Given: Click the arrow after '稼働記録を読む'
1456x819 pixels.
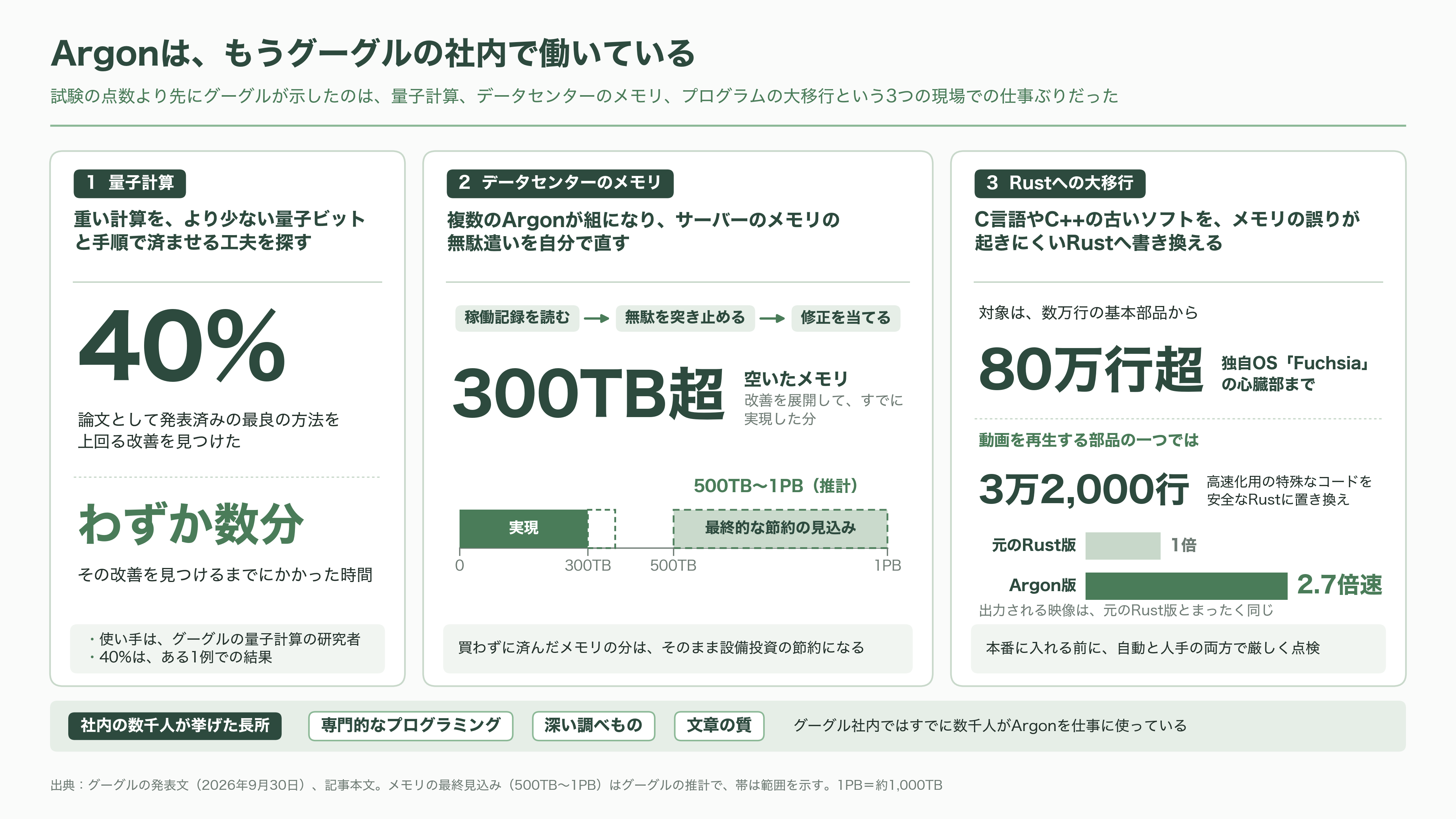Looking at the screenshot, I should pyautogui.click(x=597, y=318).
